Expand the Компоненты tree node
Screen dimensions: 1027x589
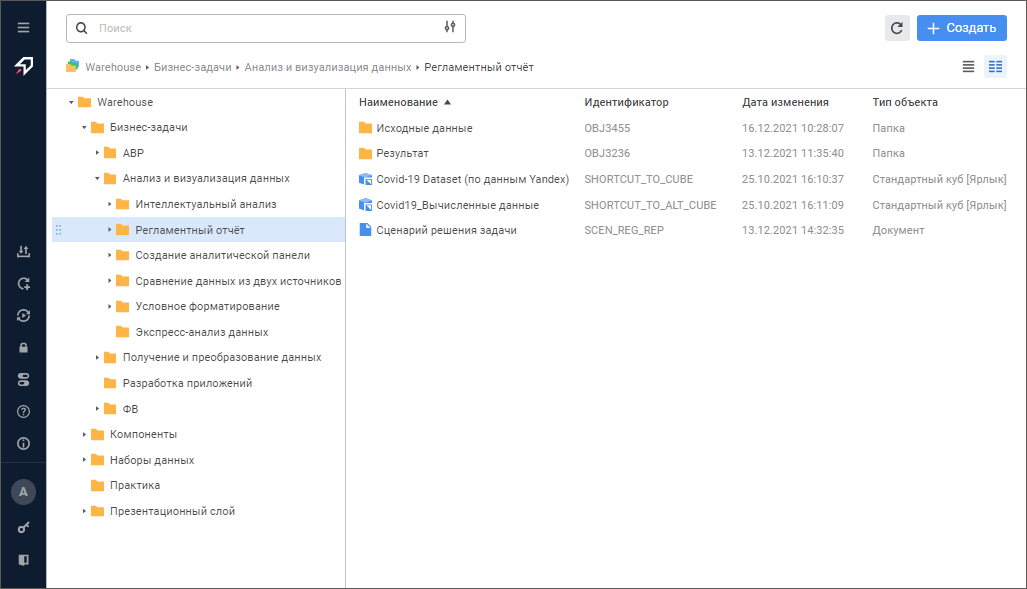point(84,434)
